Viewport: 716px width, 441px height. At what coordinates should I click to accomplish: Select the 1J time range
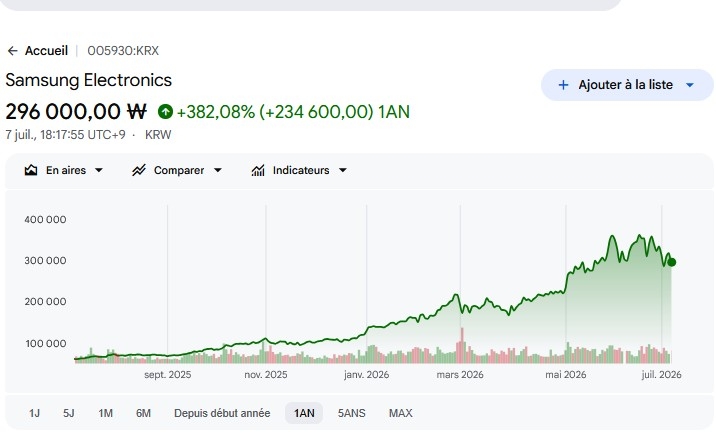tap(34, 413)
